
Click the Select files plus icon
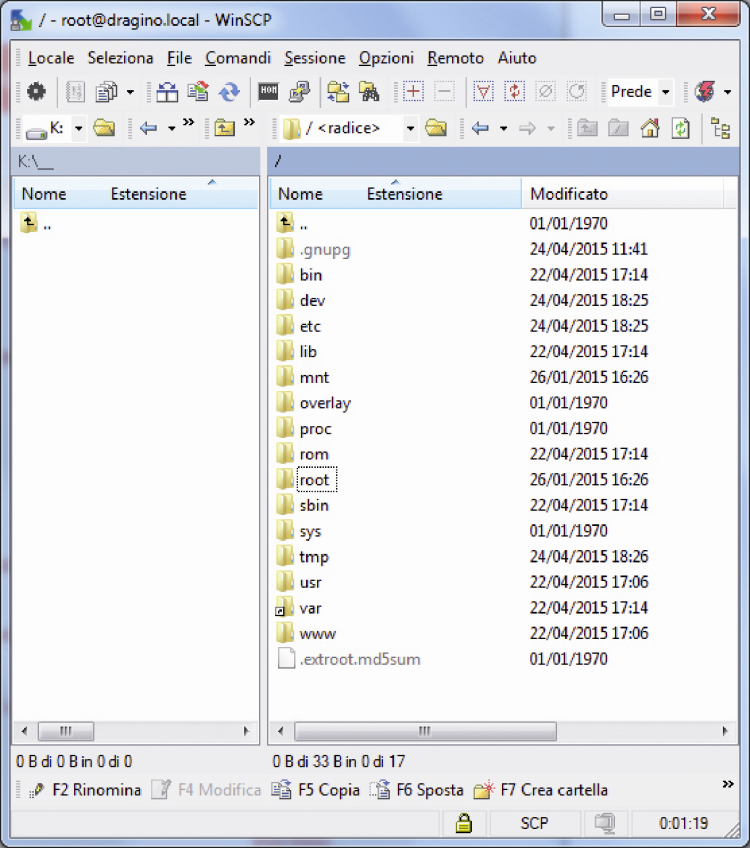(x=413, y=91)
